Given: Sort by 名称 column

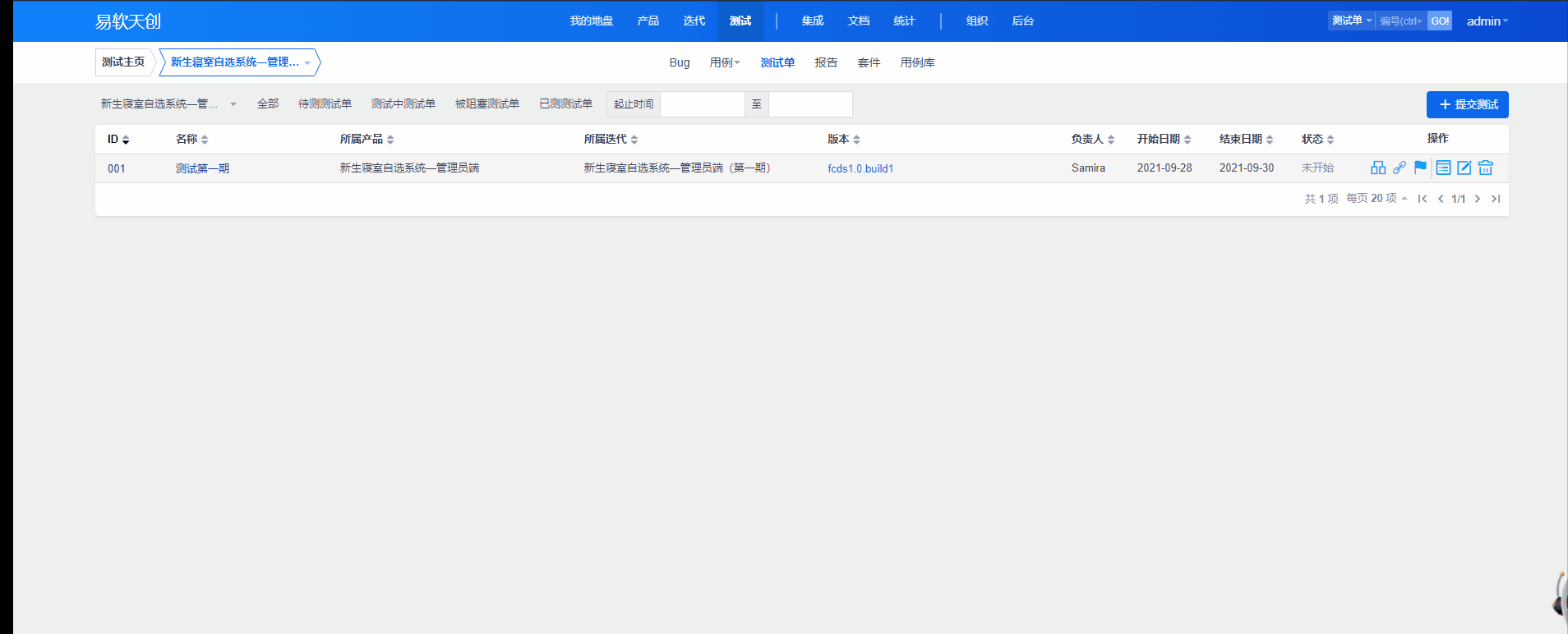Looking at the screenshot, I should click(192, 140).
